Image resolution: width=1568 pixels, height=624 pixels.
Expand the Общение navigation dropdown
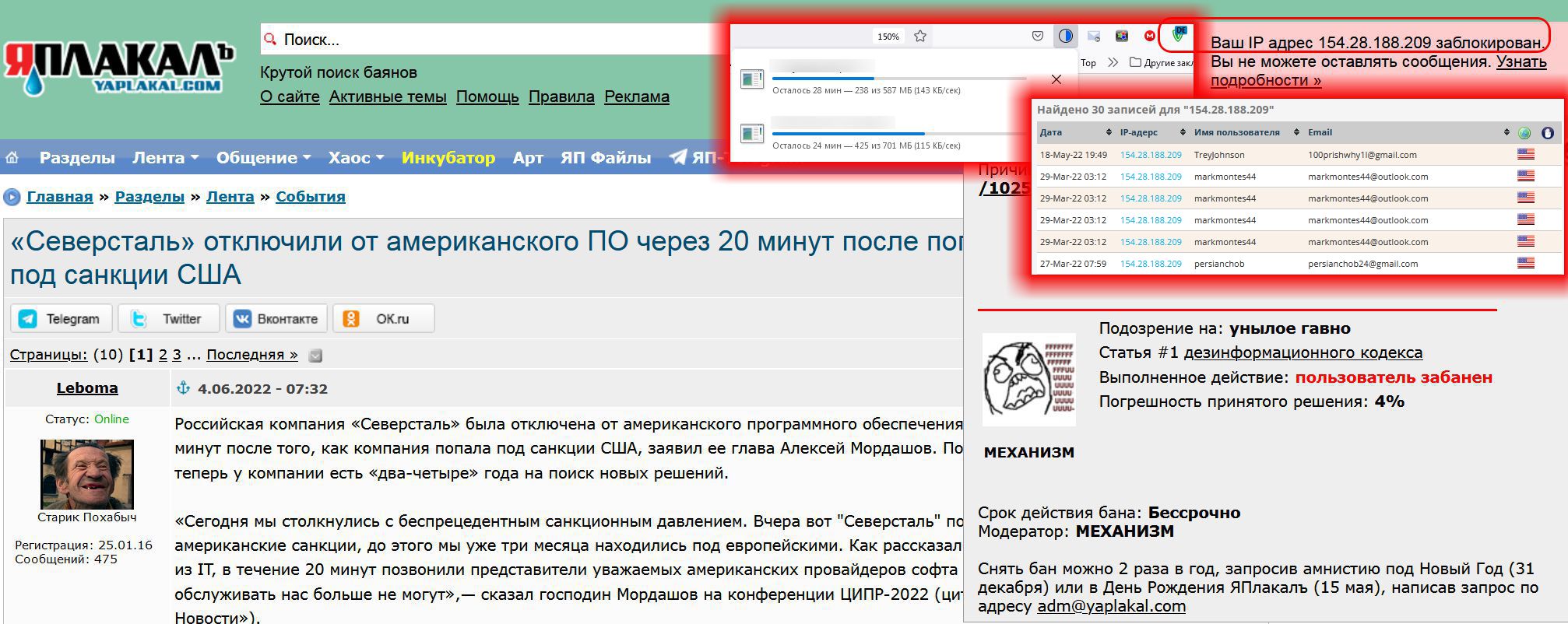tap(264, 158)
